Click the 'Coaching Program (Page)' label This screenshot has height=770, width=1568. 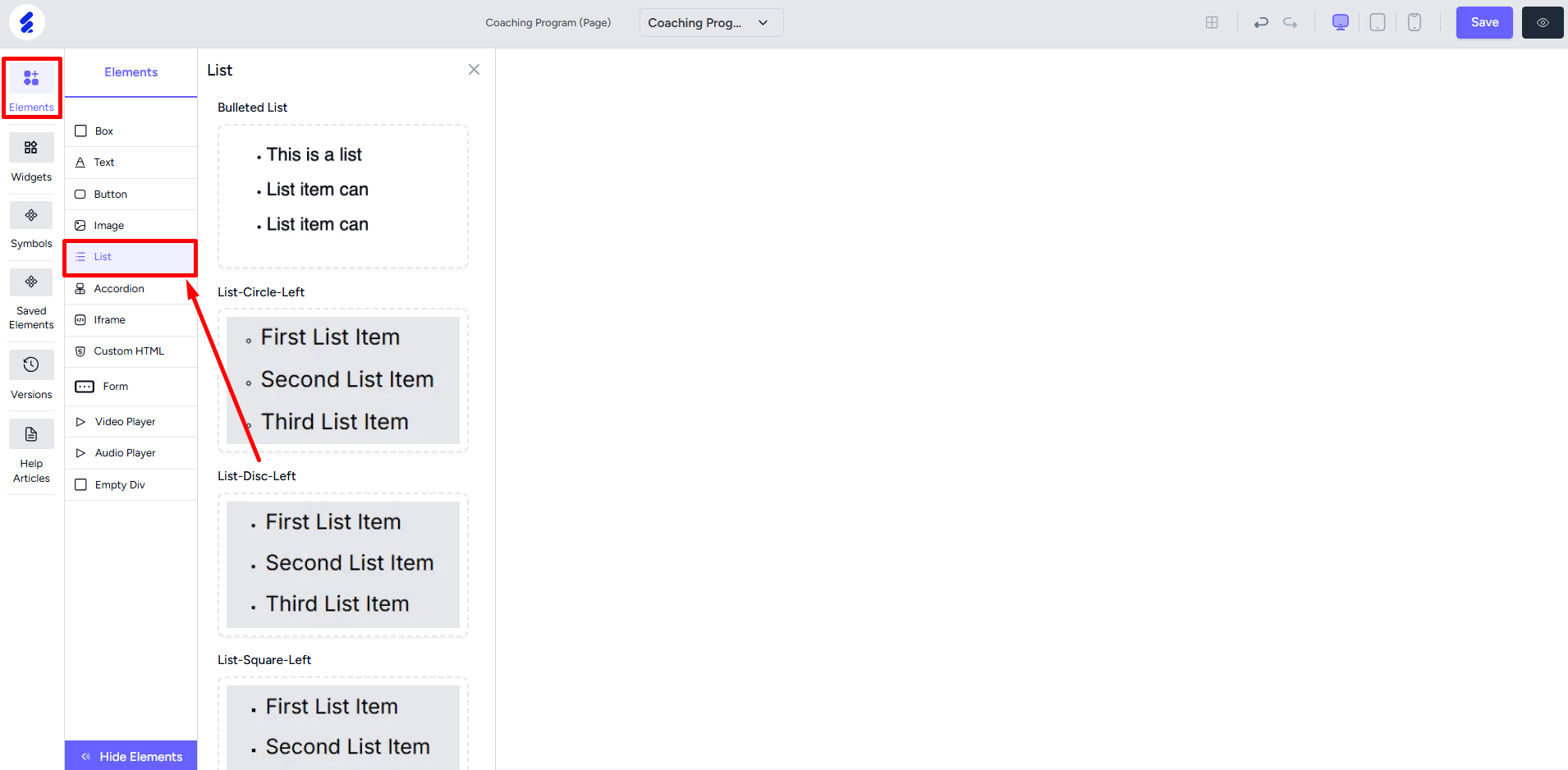pyautogui.click(x=548, y=23)
